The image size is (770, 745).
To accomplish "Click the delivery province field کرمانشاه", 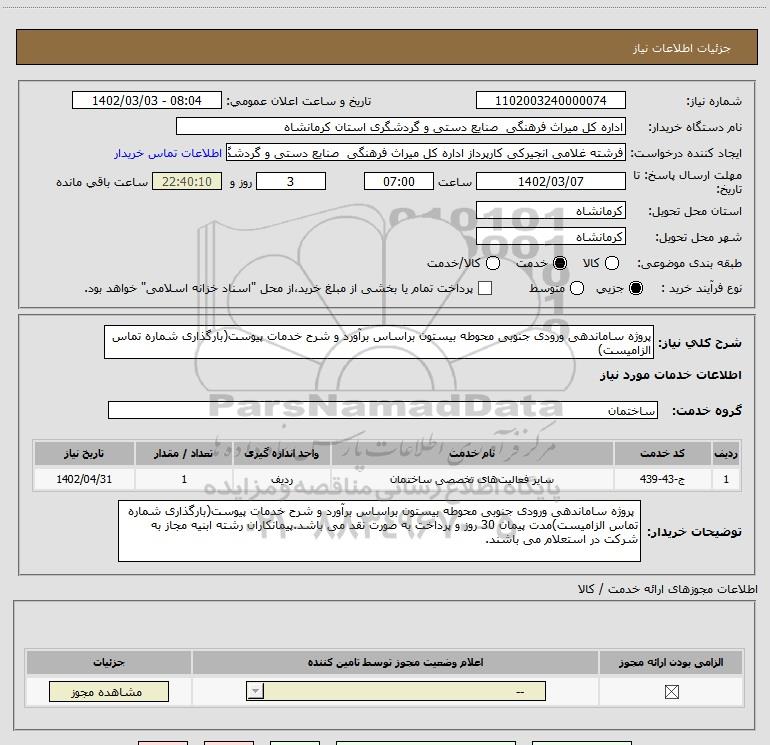I will [550, 211].
